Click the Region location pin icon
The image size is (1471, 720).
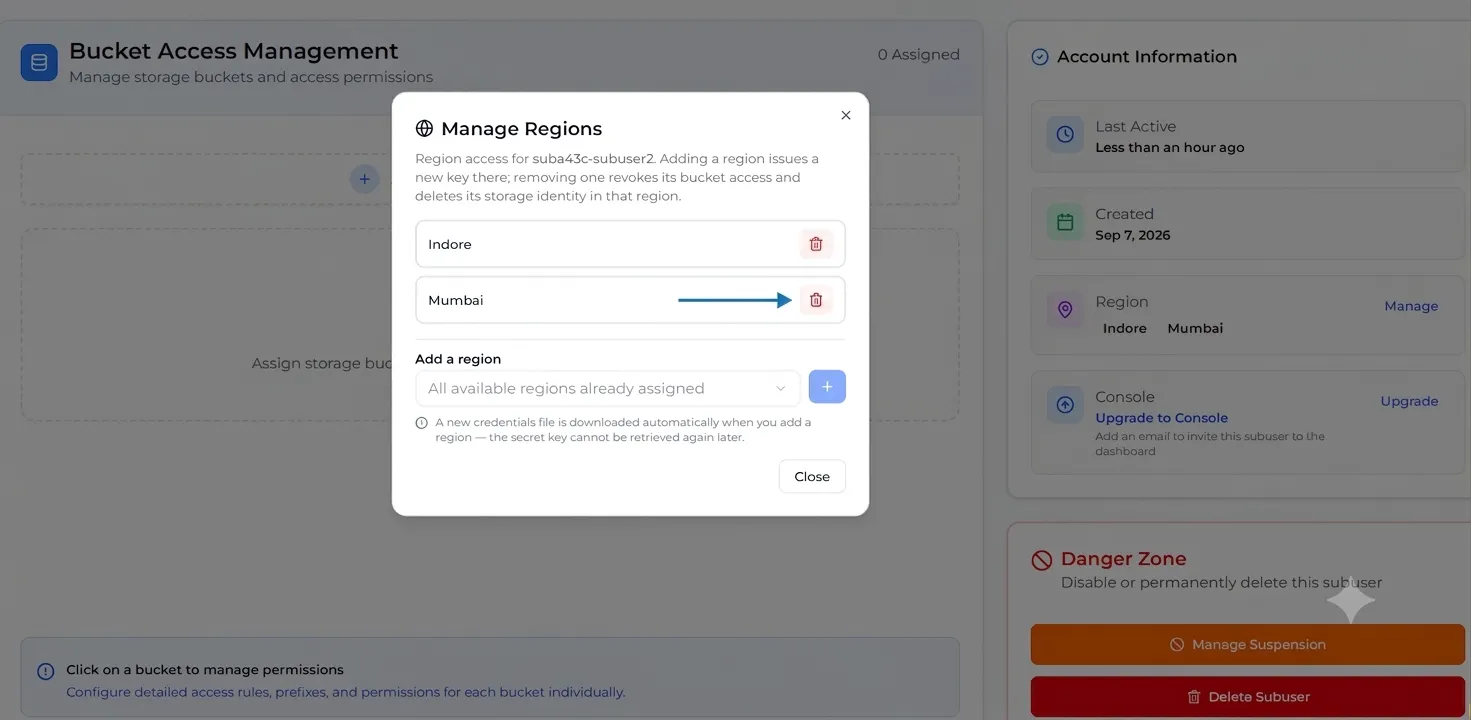tap(1065, 310)
